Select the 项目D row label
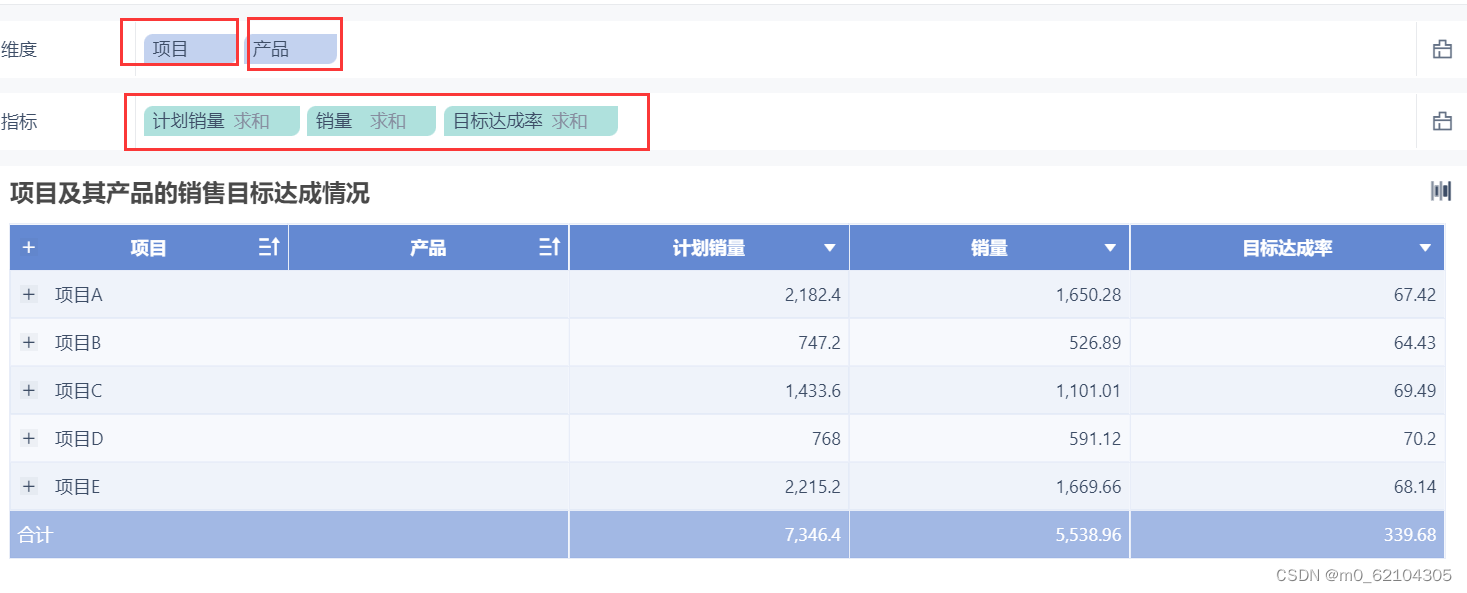The width and height of the screenshot is (1467, 593). click(x=79, y=438)
